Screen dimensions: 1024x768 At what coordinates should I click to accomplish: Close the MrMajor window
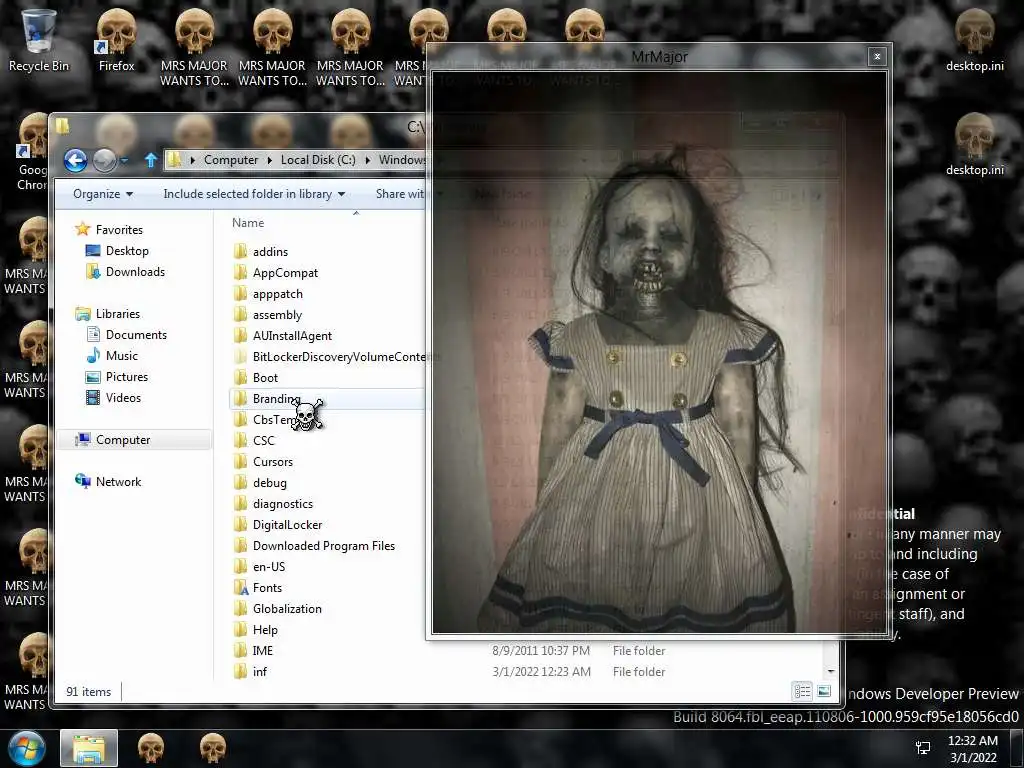[877, 56]
